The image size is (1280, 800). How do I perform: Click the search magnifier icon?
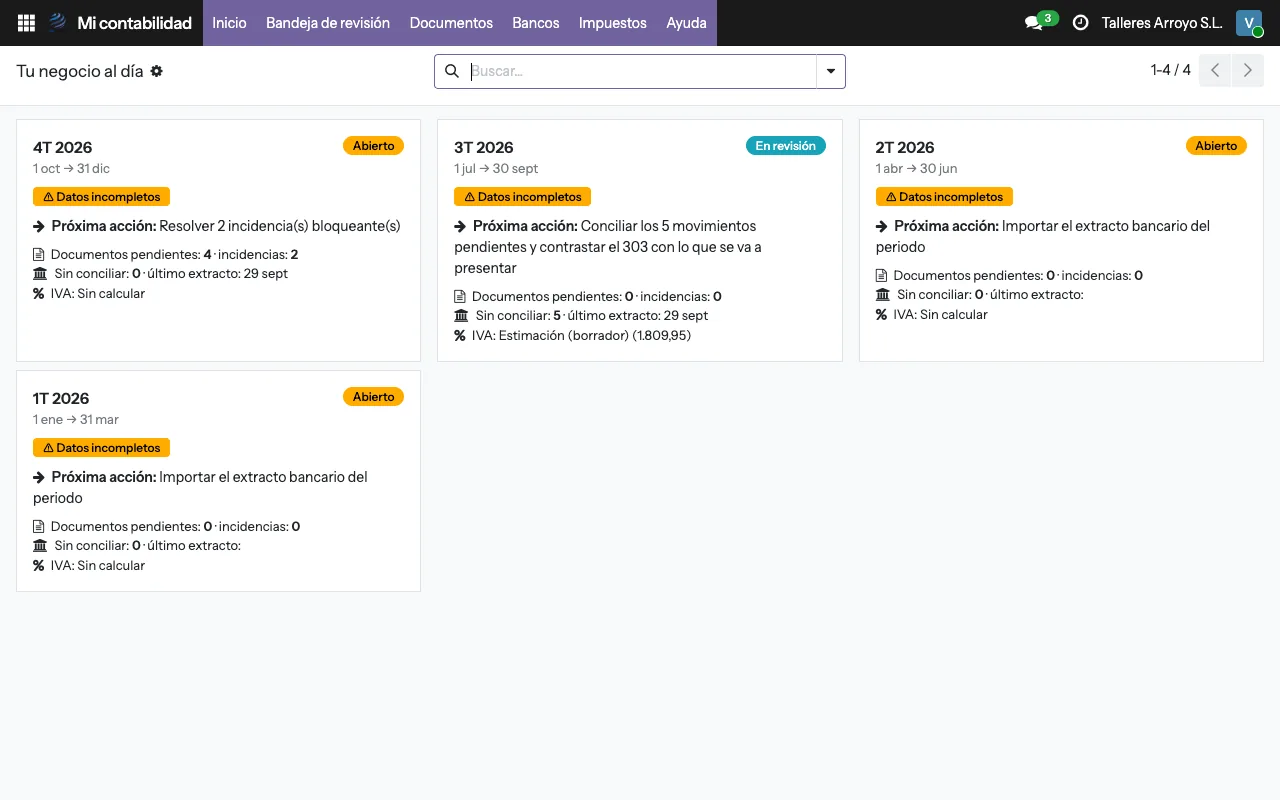[452, 71]
